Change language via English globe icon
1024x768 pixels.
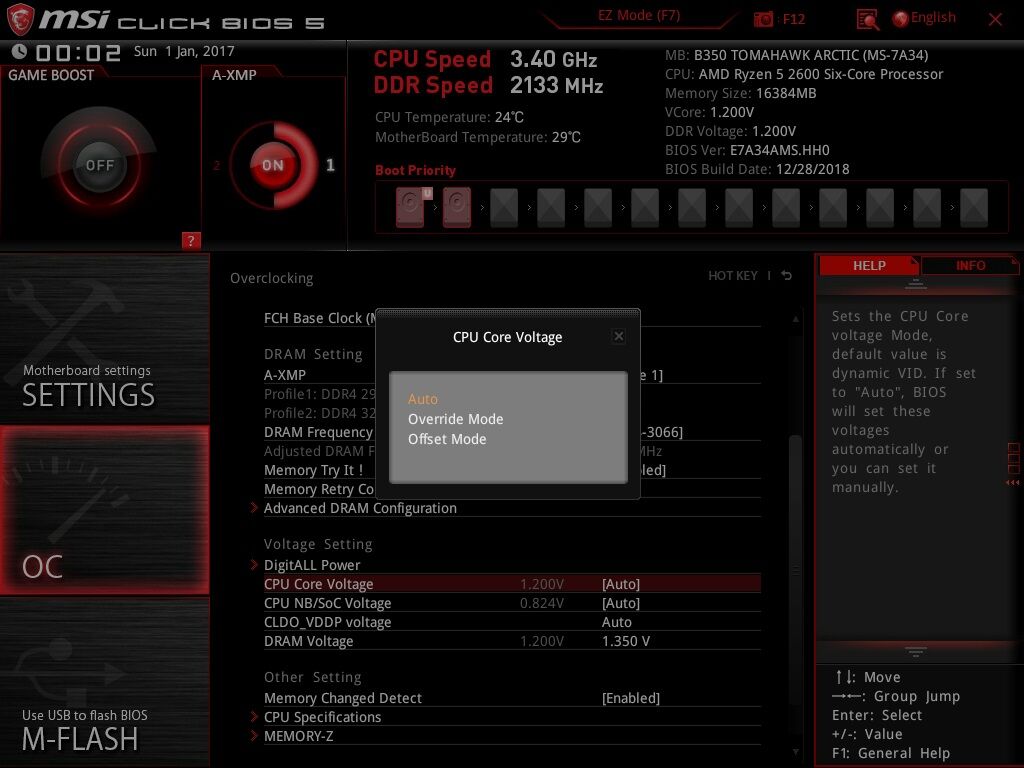tap(924, 18)
